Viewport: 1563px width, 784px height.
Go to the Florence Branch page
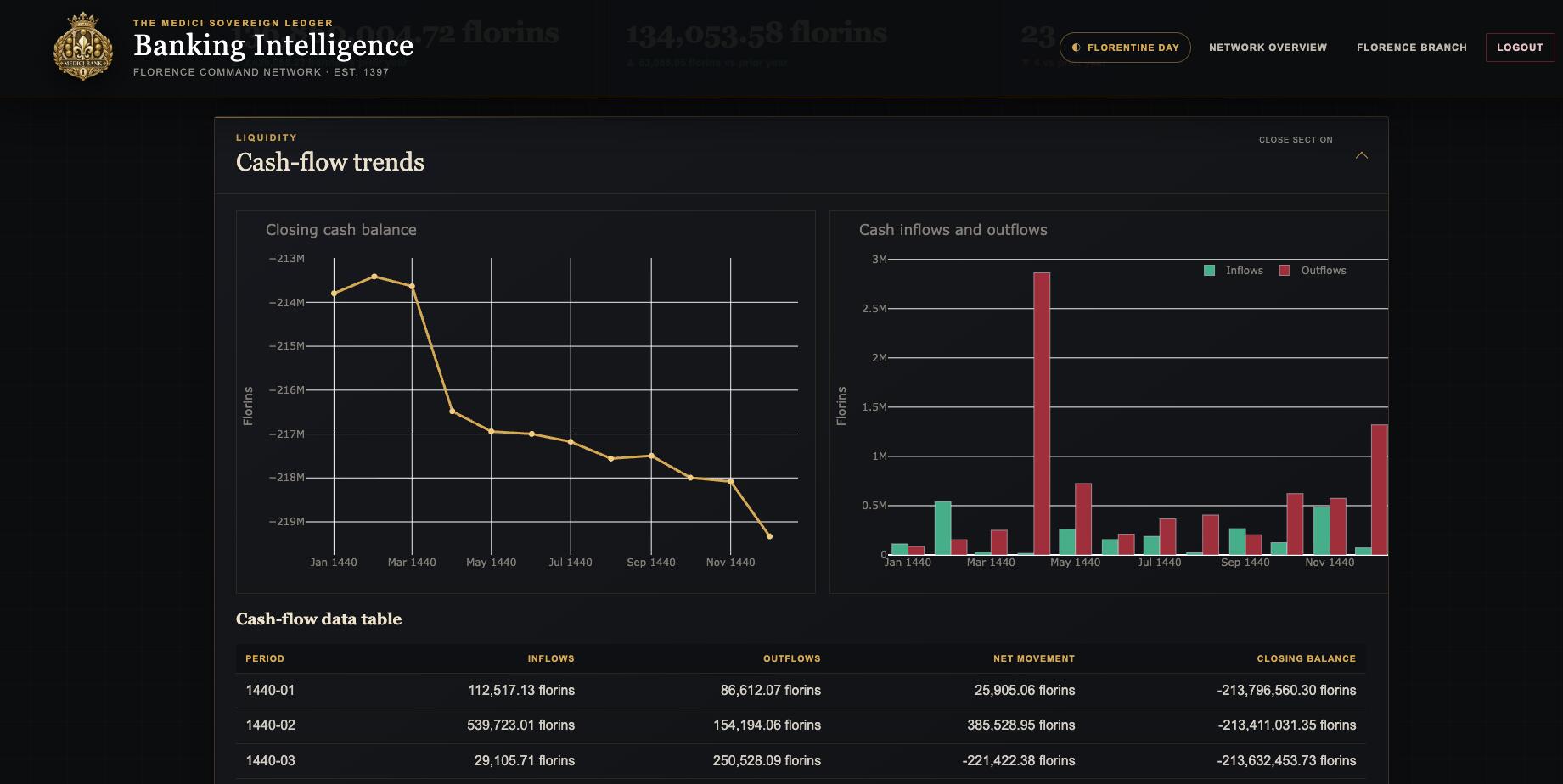1411,48
